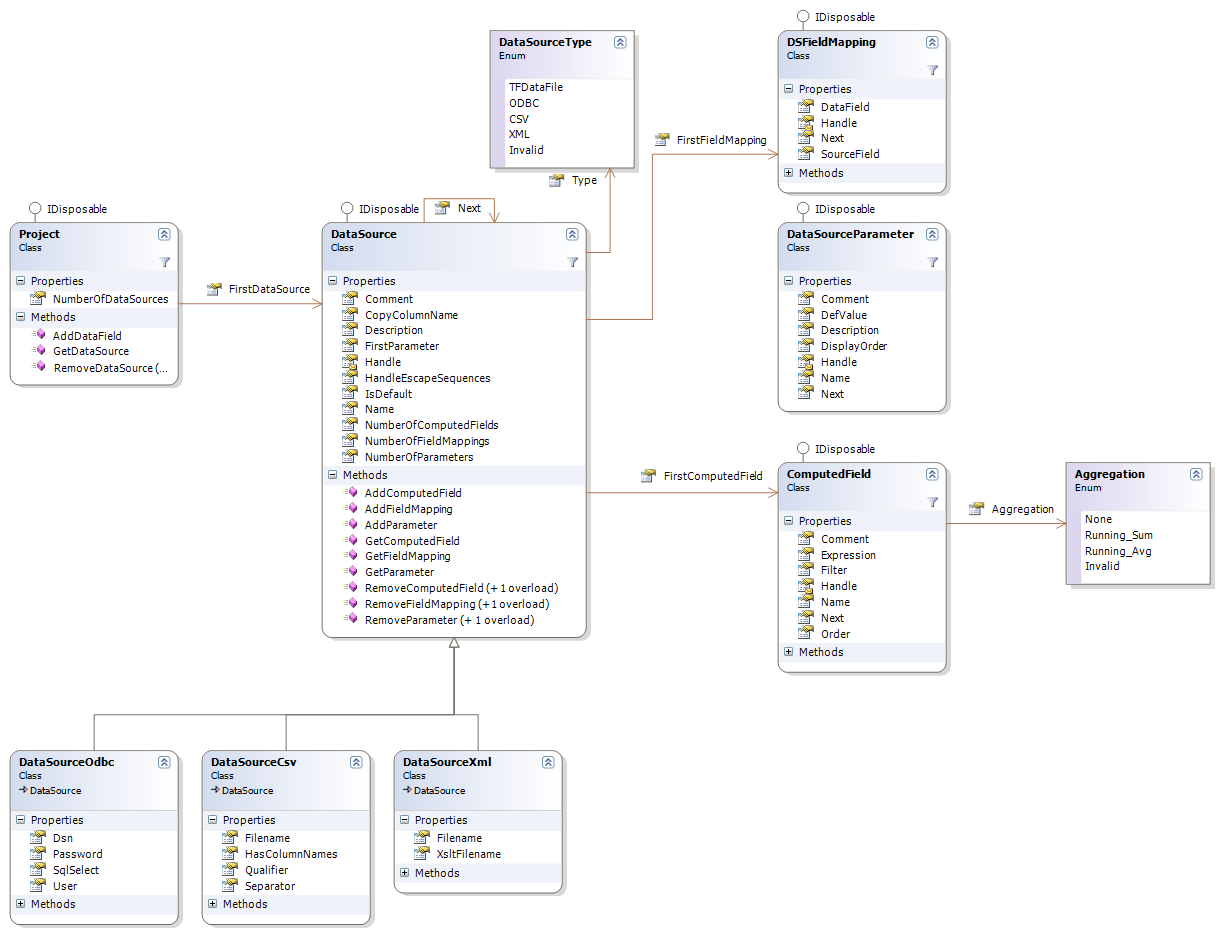The image size is (1219, 933).
Task: Collapse the DataSourceType enum with chevron
Action: pyautogui.click(x=620, y=42)
